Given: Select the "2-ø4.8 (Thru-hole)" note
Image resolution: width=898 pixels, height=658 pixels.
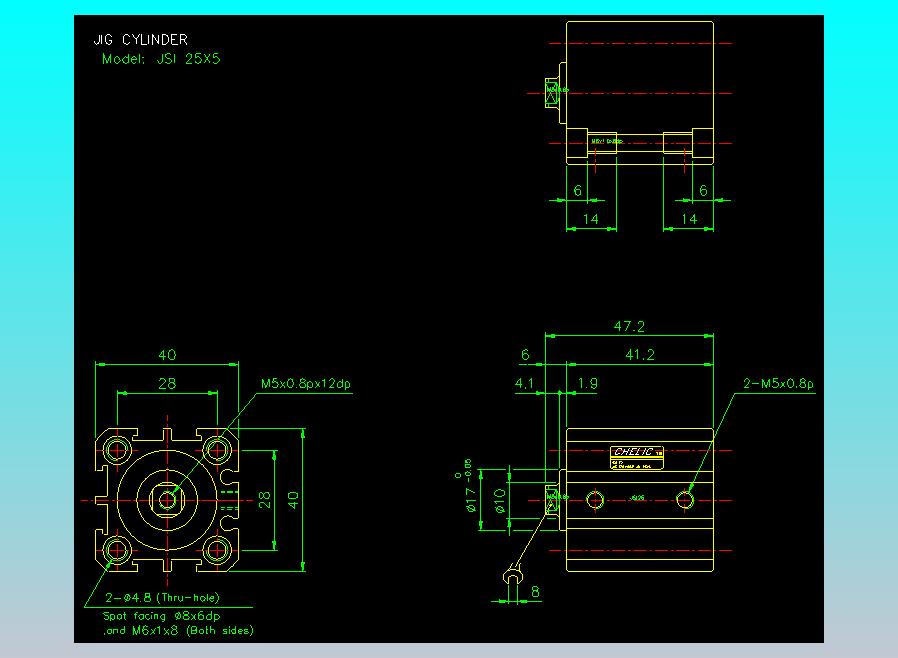Looking at the screenshot, I should pyautogui.click(x=162, y=597).
